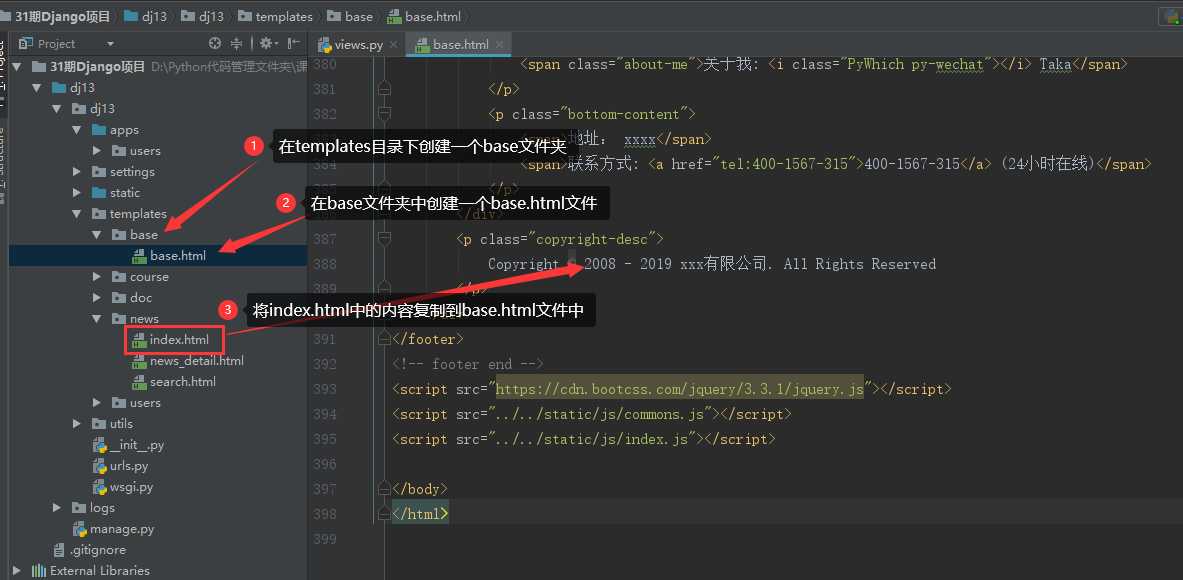
Task: Collapse the apps folder arrow
Action: click(76, 130)
